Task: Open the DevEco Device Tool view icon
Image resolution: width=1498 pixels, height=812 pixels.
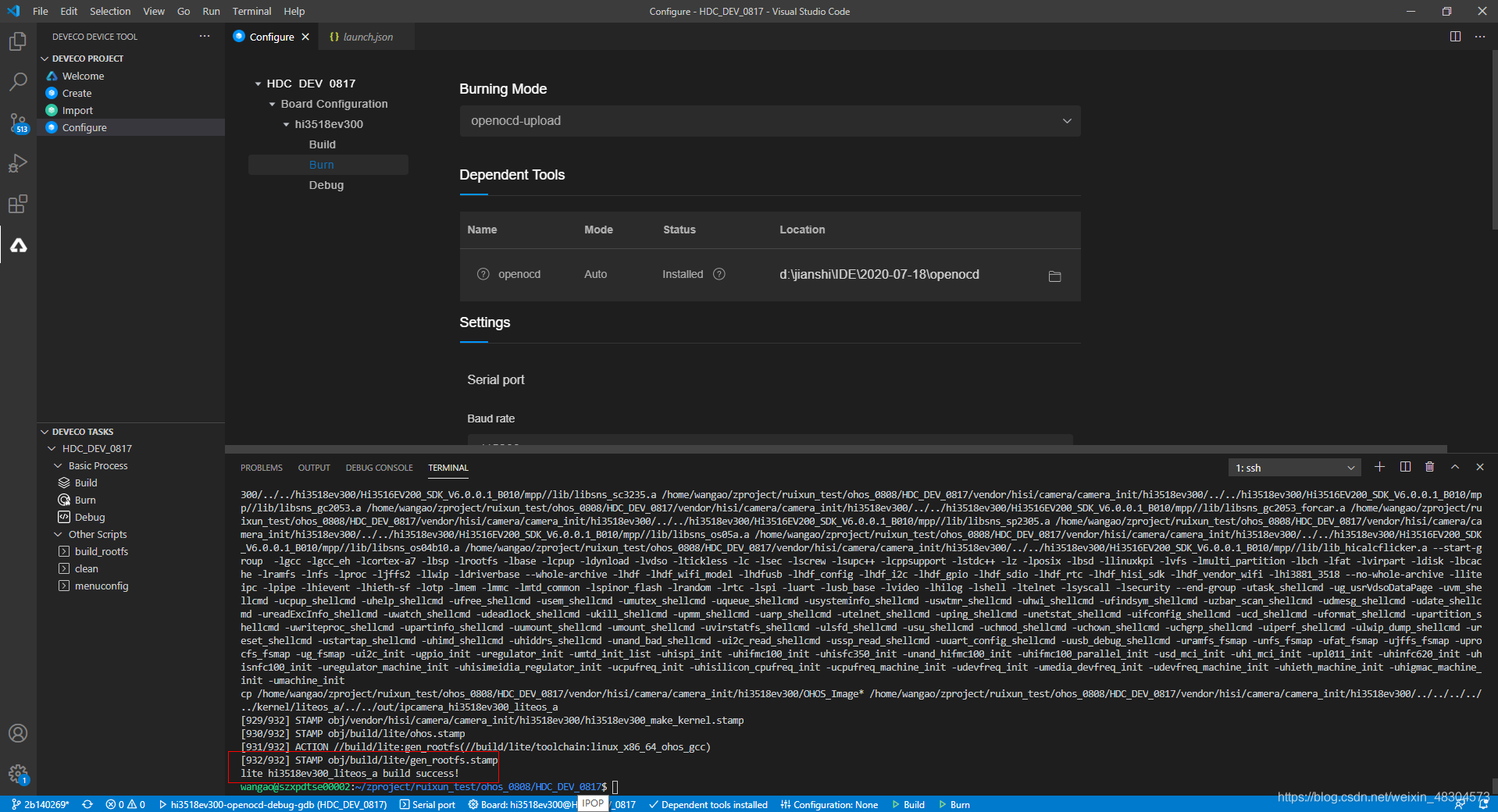Action: click(18, 245)
